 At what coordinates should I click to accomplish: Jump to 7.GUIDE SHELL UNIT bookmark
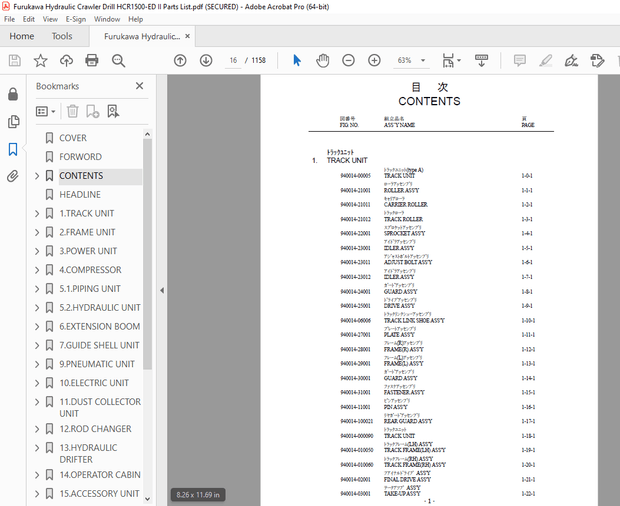tap(99, 346)
